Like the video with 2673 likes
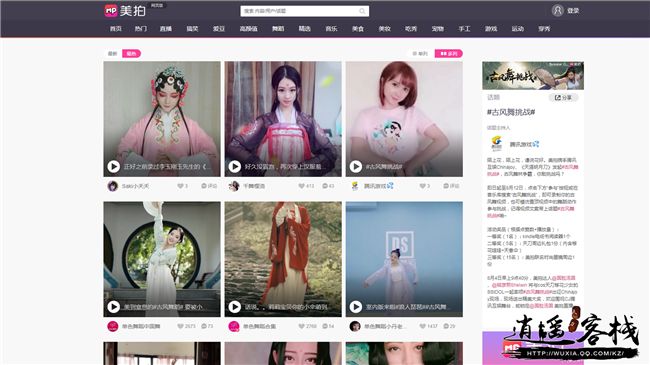Screen dimensions: 650x365 [180, 326]
